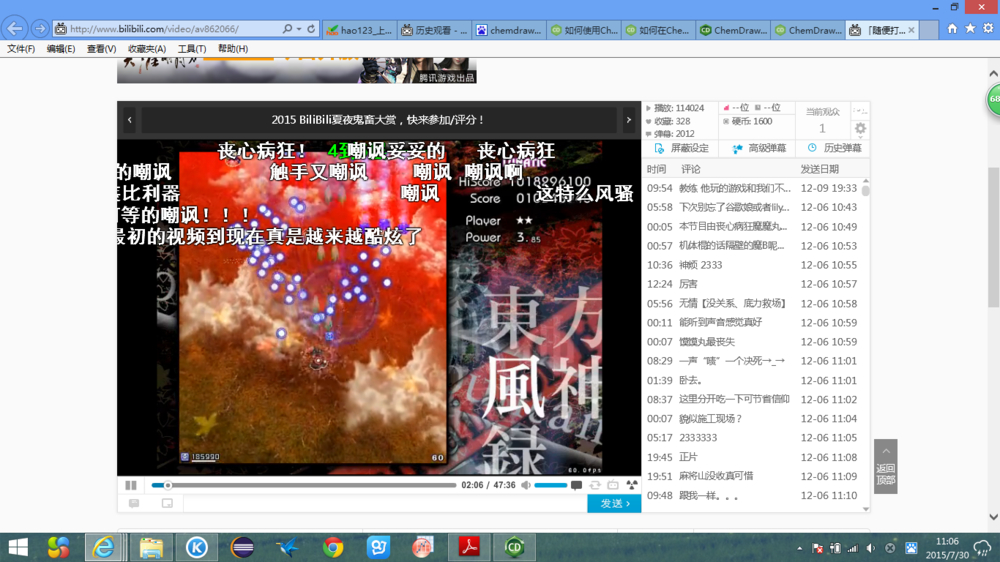Open 历史弹幕 danmaku history
The width and height of the screenshot is (1000, 562).
(834, 148)
